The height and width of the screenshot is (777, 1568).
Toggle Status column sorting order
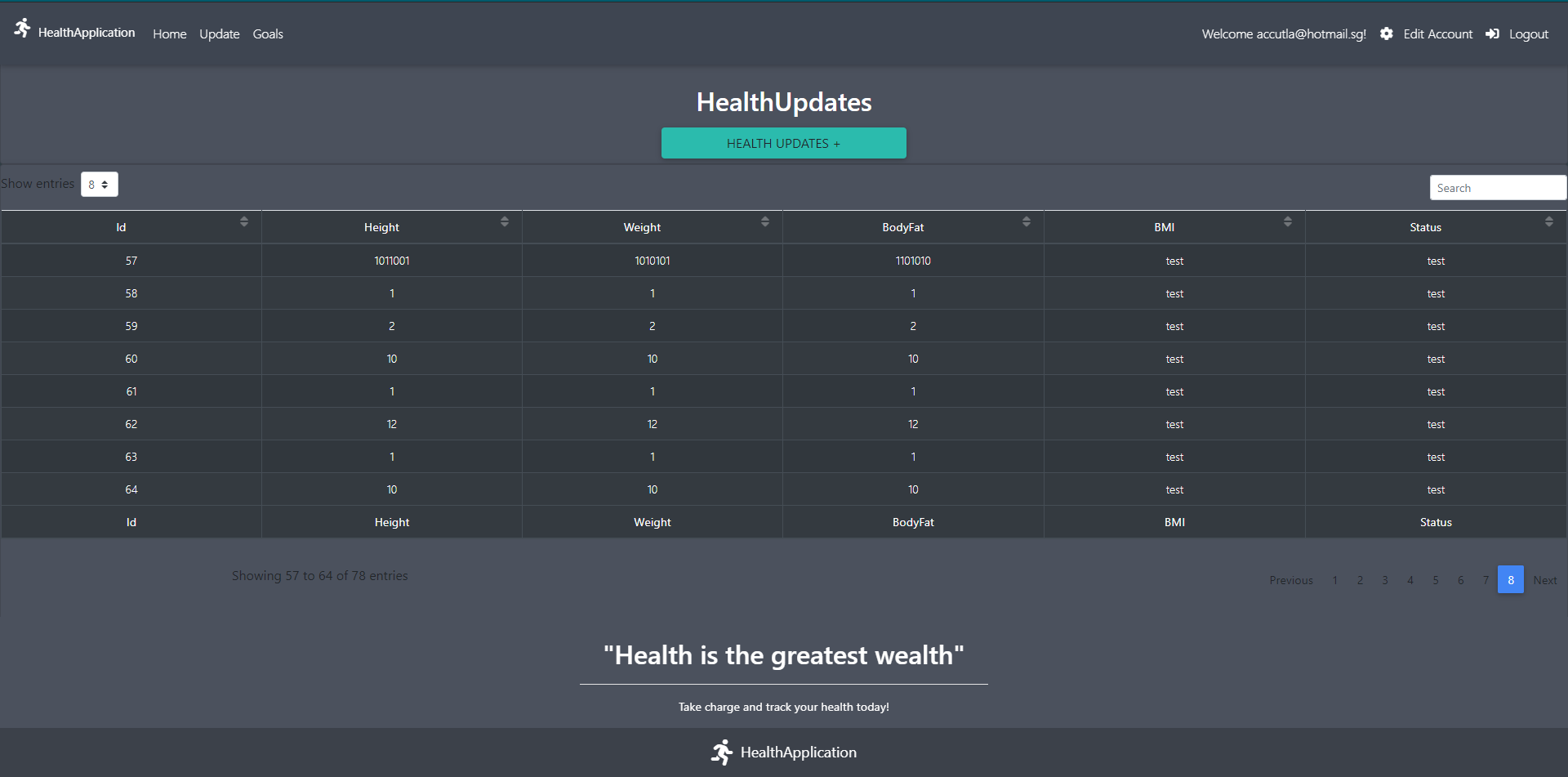click(x=1548, y=221)
